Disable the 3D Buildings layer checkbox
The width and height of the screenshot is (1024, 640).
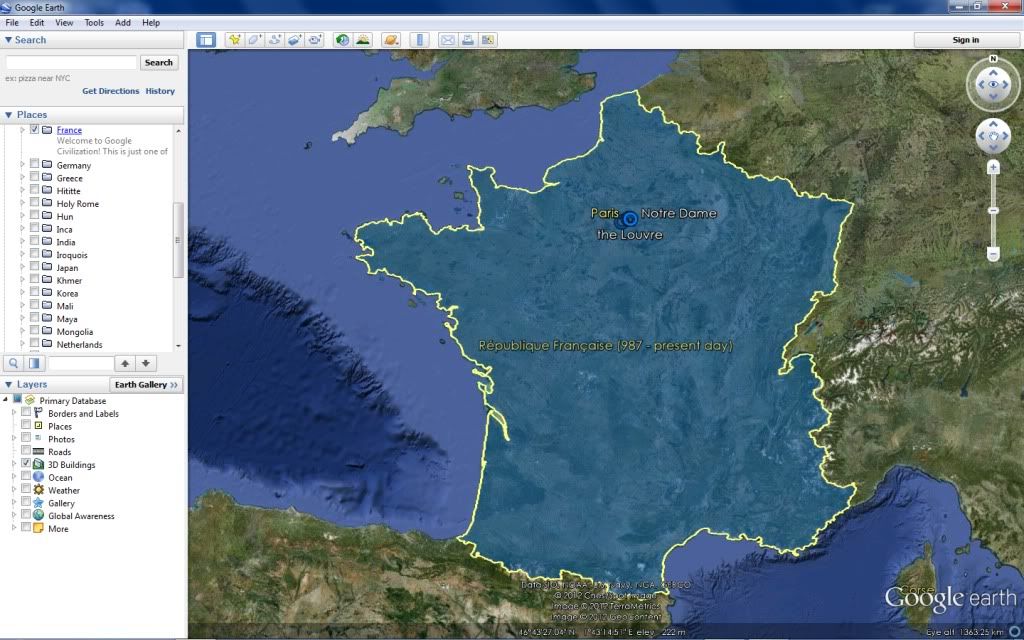26,464
